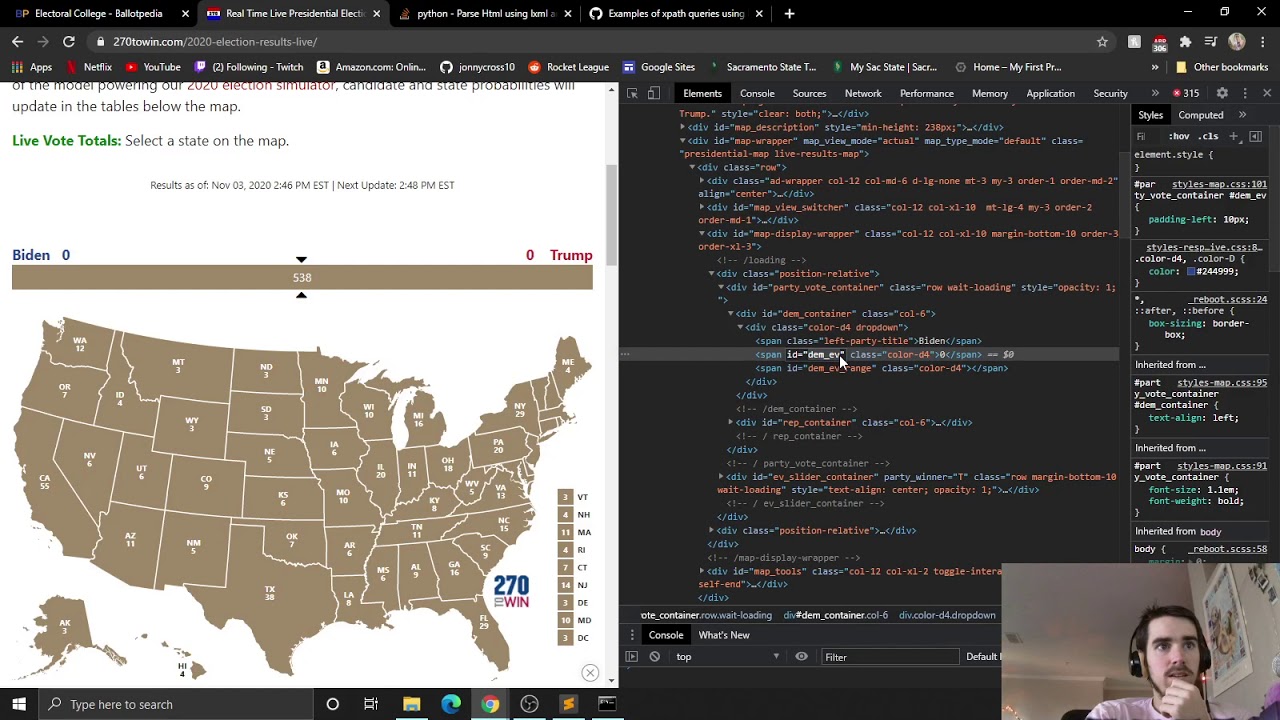Image resolution: width=1280 pixels, height=720 pixels.
Task: Open the Performance panel tab
Action: [x=926, y=93]
